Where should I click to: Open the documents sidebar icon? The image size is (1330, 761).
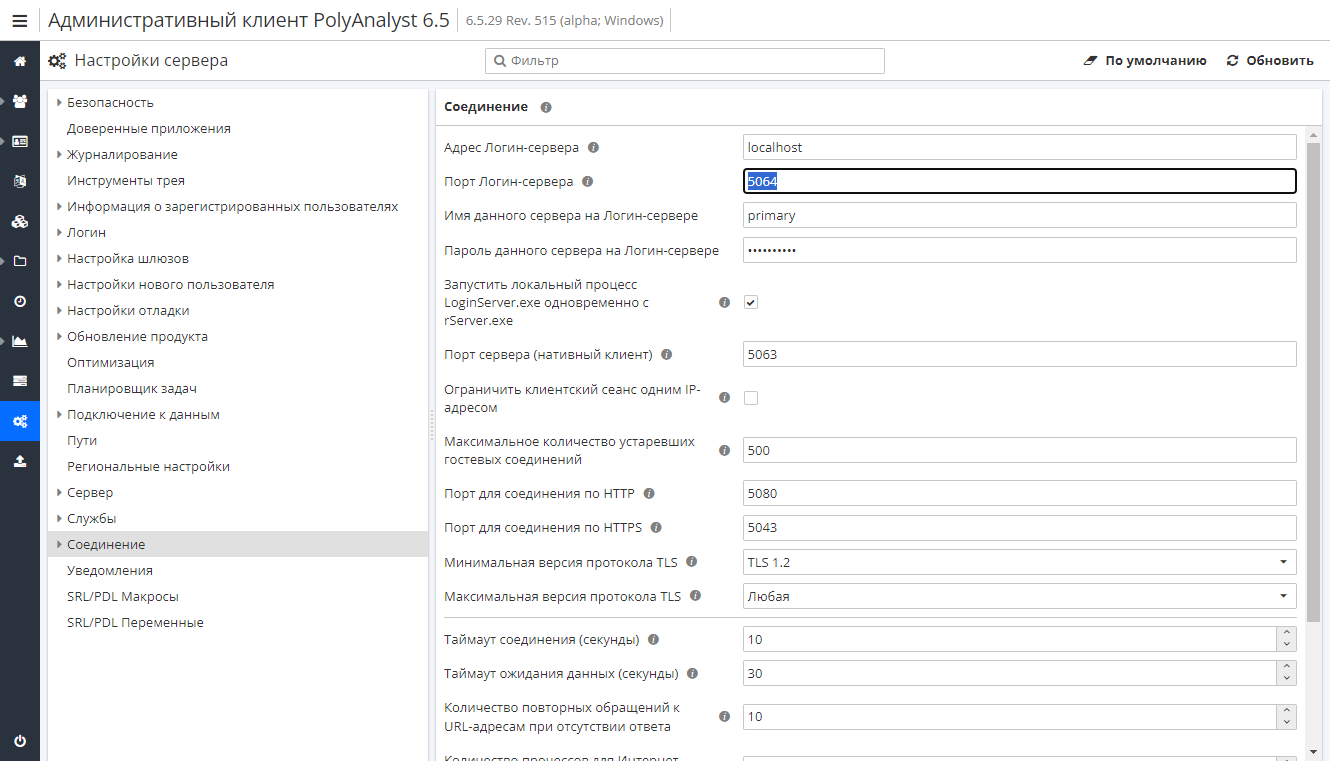(x=20, y=181)
